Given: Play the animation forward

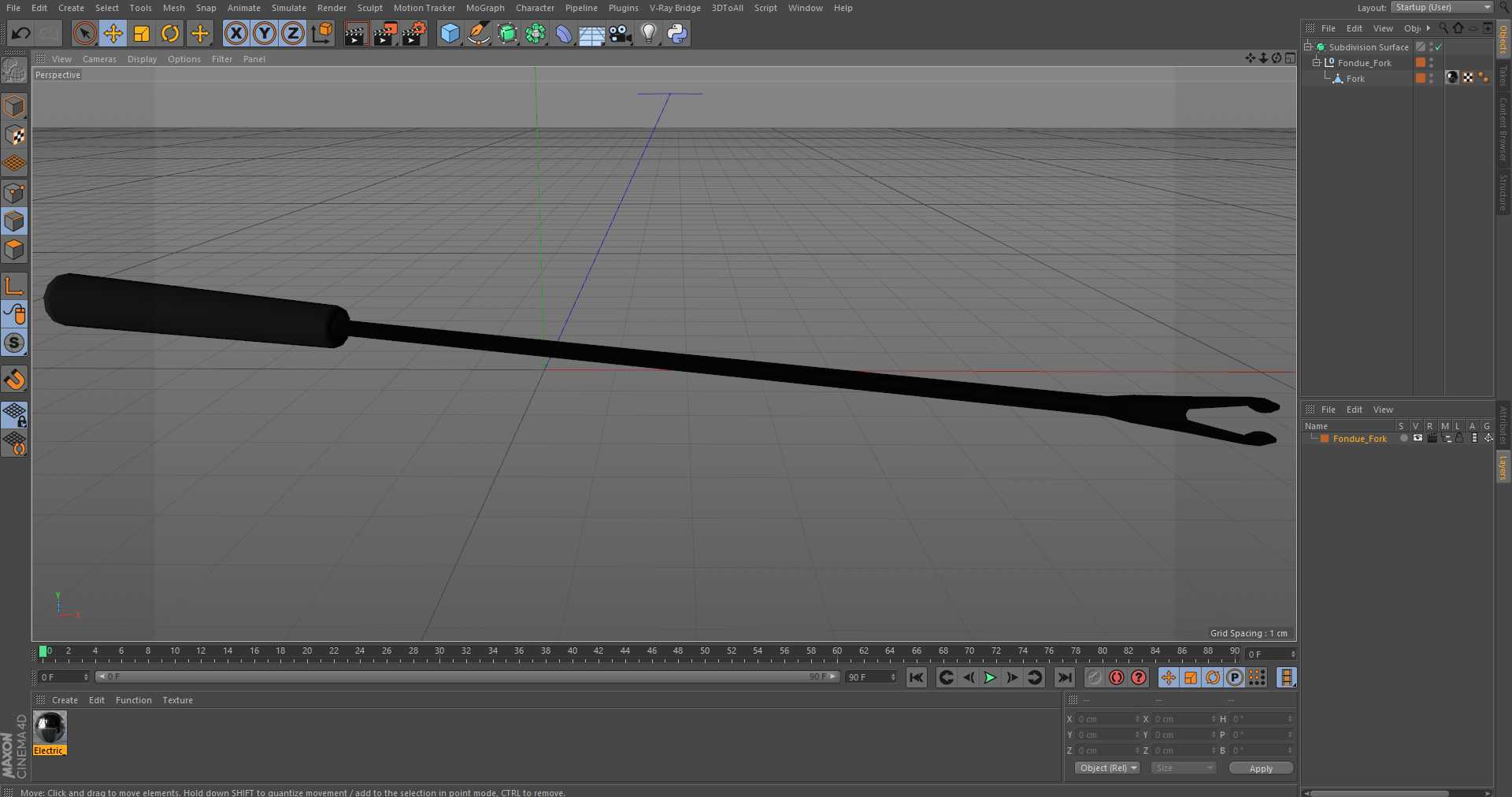Looking at the screenshot, I should coord(990,677).
